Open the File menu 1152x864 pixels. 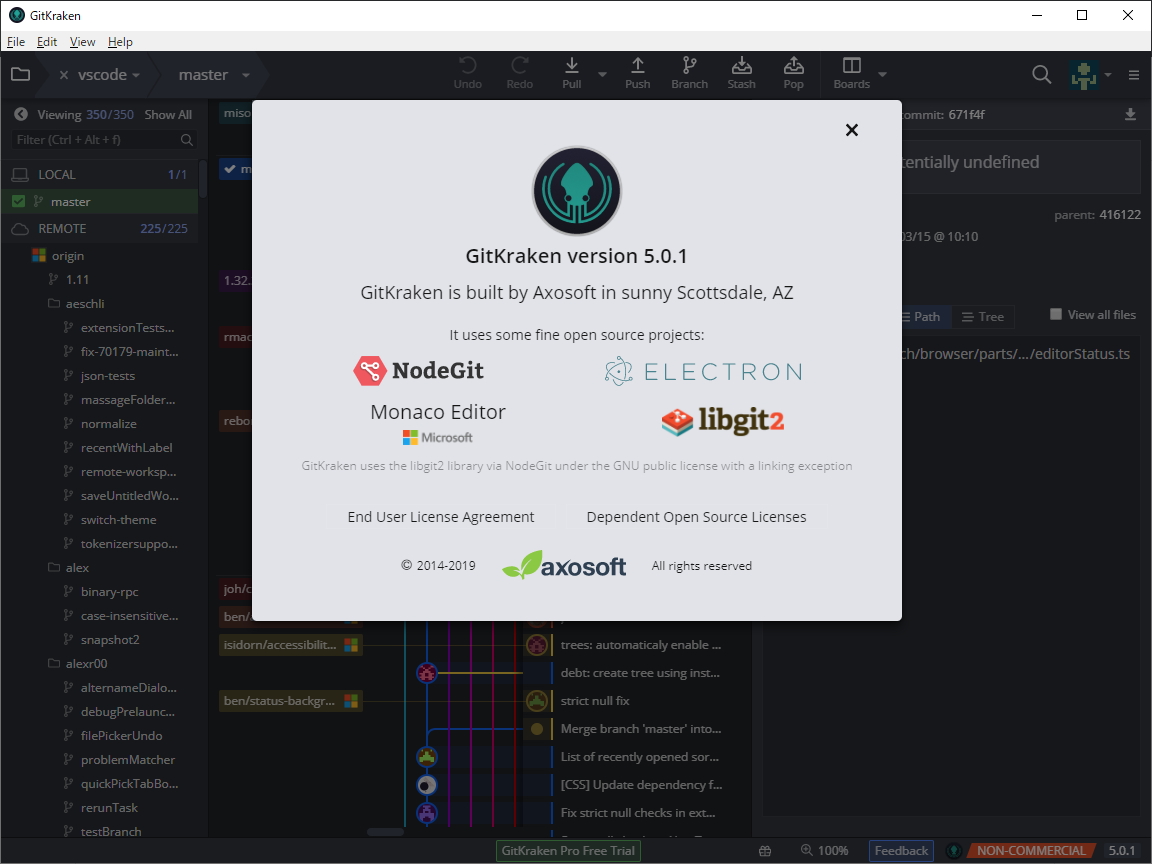pyautogui.click(x=16, y=41)
